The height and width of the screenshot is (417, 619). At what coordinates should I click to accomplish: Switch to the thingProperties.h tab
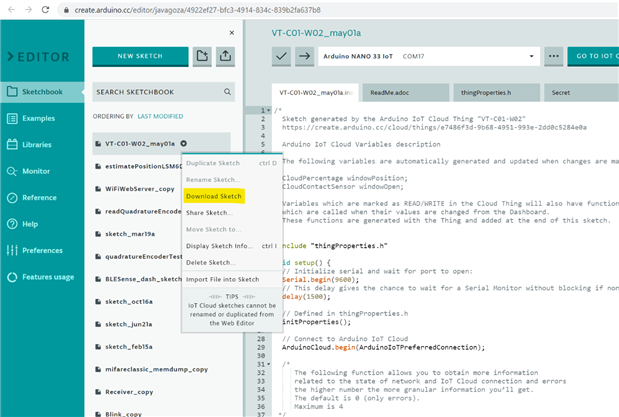point(497,92)
